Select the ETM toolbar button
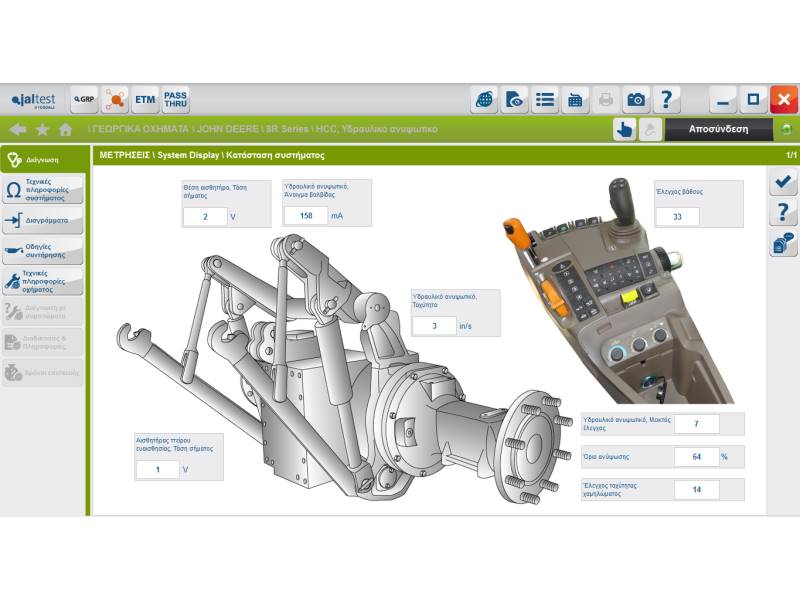The width and height of the screenshot is (800, 600). tap(145, 100)
